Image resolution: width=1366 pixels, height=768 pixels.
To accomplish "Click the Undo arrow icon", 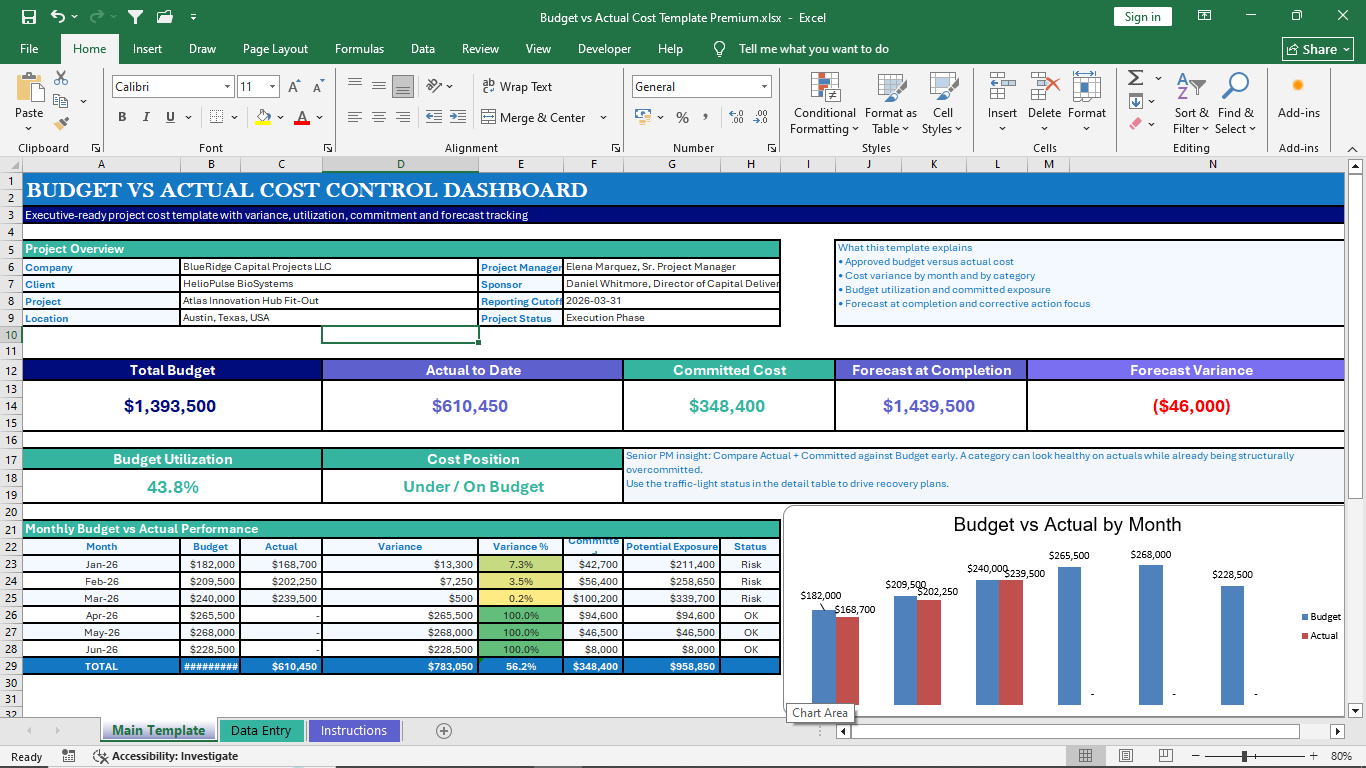I will point(58,17).
